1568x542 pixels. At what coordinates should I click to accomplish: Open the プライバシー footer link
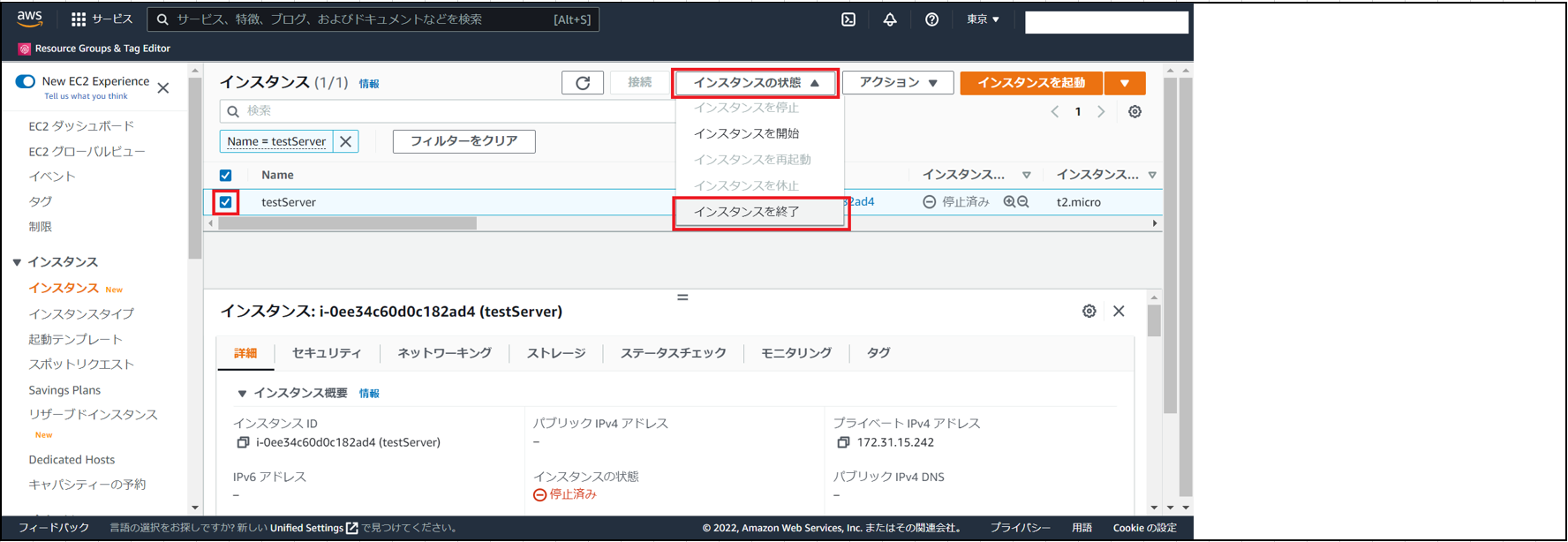click(x=1020, y=528)
